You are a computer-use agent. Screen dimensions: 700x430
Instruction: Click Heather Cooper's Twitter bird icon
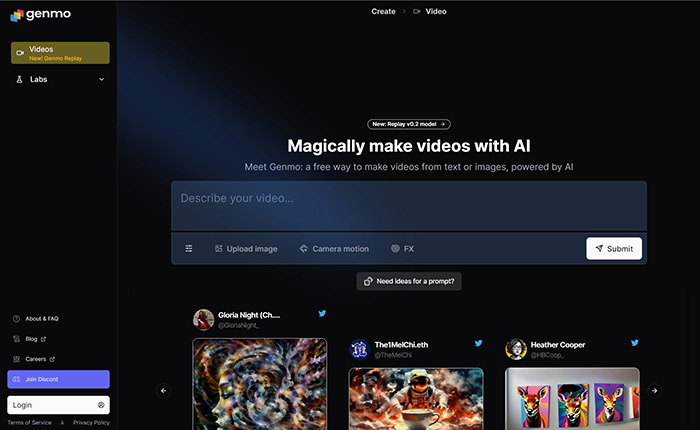(x=635, y=343)
